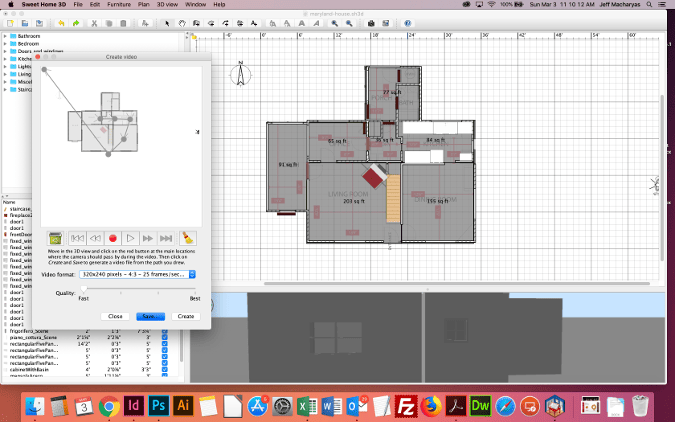Click the Create button in the dialog
Viewport: 675px width, 422px height.
185,316
